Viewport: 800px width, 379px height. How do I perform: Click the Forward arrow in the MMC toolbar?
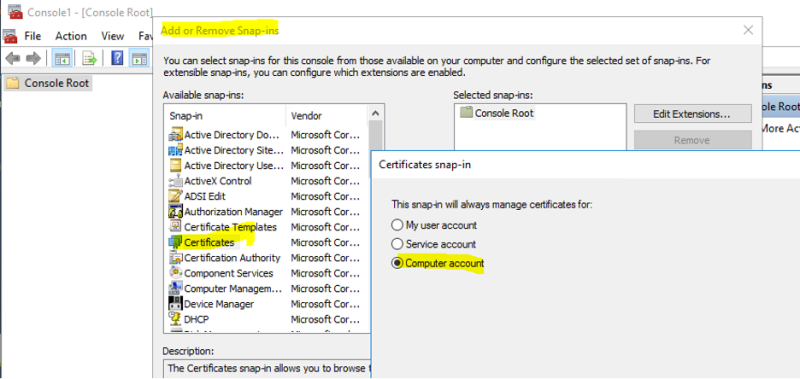click(33, 59)
